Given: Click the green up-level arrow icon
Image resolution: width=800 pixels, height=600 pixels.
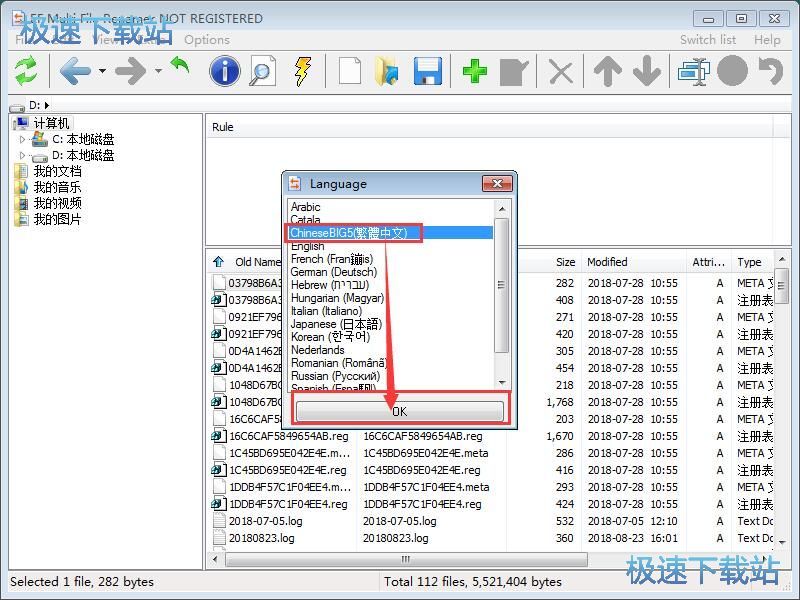Looking at the screenshot, I should click(180, 65).
